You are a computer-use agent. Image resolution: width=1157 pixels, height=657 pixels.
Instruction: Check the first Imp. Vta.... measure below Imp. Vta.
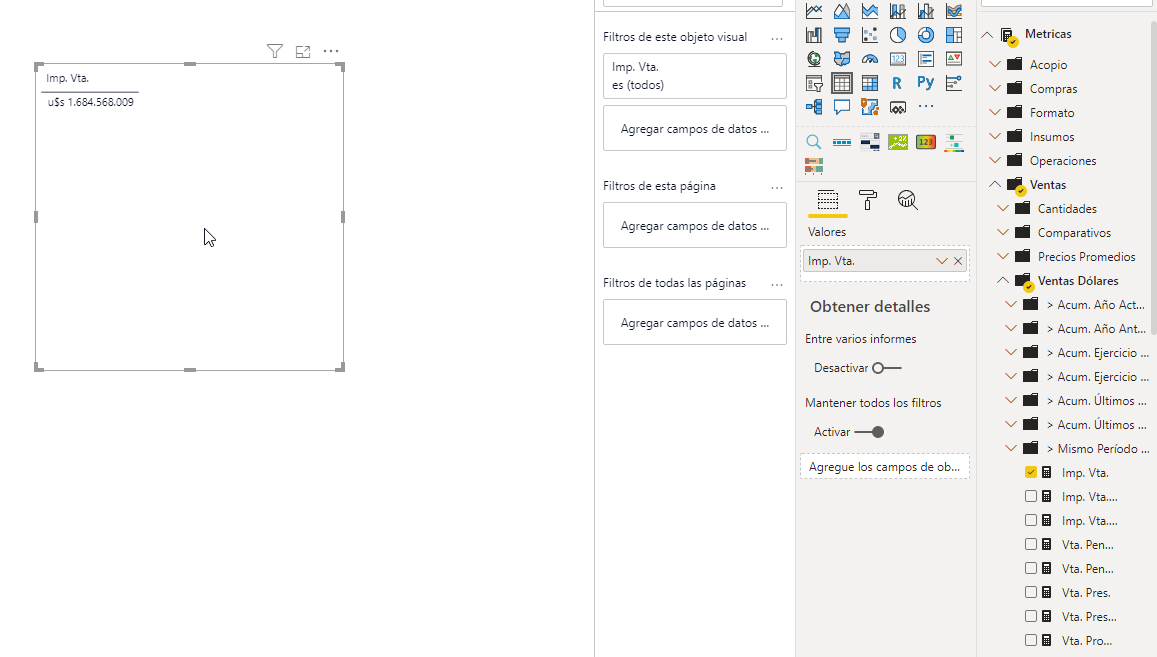[1031, 496]
